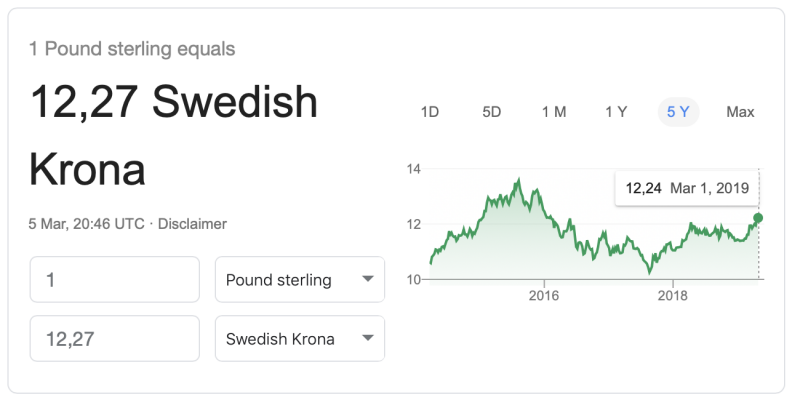Open the Pound sterling currency dropdown

pyautogui.click(x=300, y=280)
